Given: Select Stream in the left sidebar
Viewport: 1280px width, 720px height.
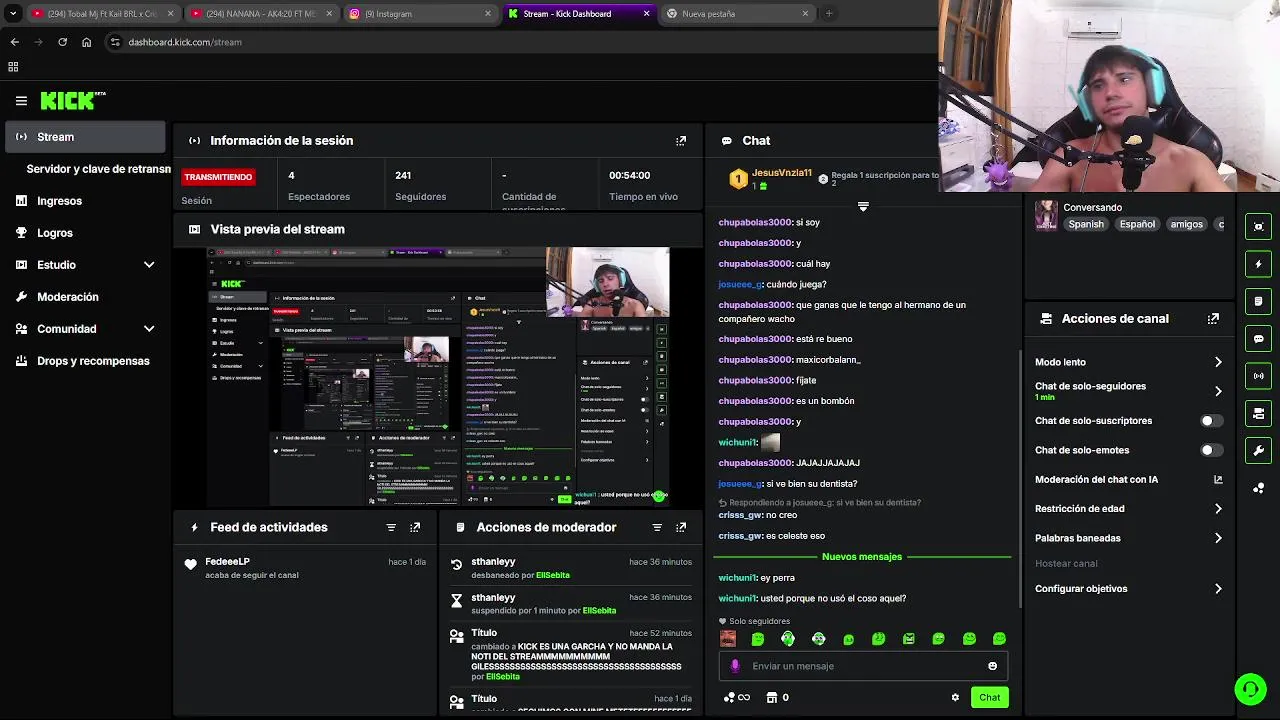Looking at the screenshot, I should [x=86, y=137].
